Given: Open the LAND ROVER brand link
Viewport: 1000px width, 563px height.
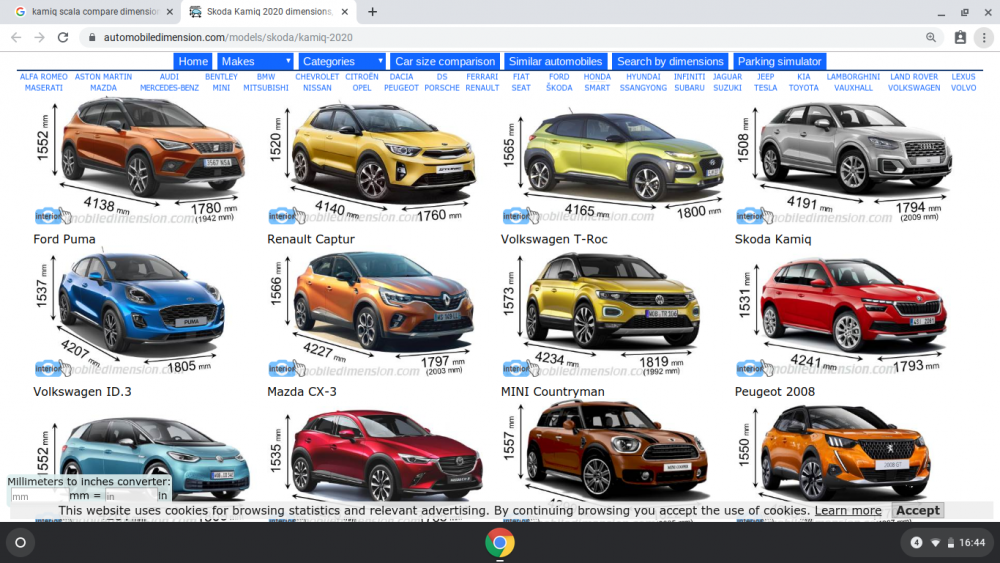Looking at the screenshot, I should click(914, 77).
